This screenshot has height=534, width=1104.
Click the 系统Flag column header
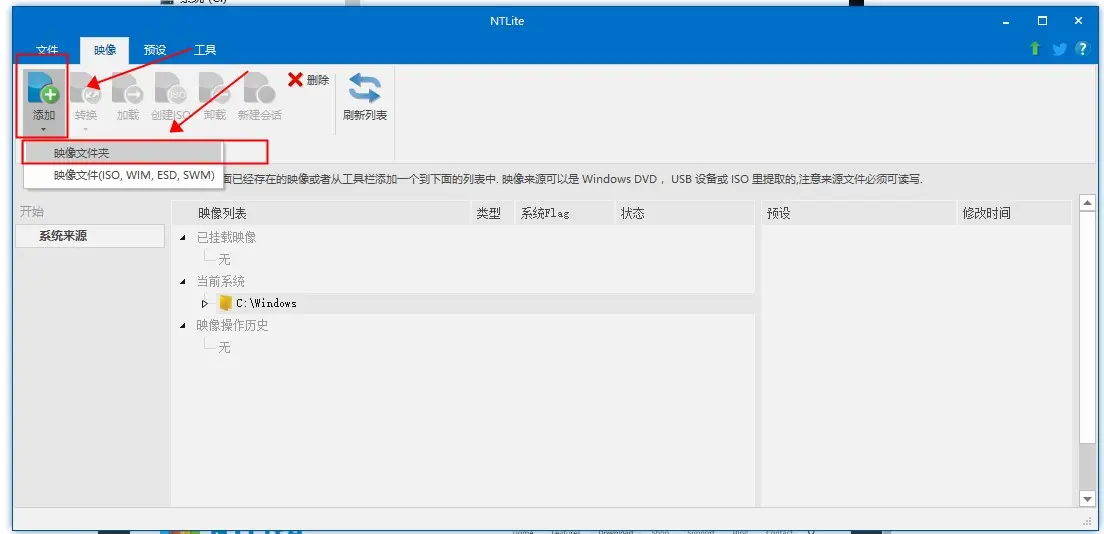point(565,213)
